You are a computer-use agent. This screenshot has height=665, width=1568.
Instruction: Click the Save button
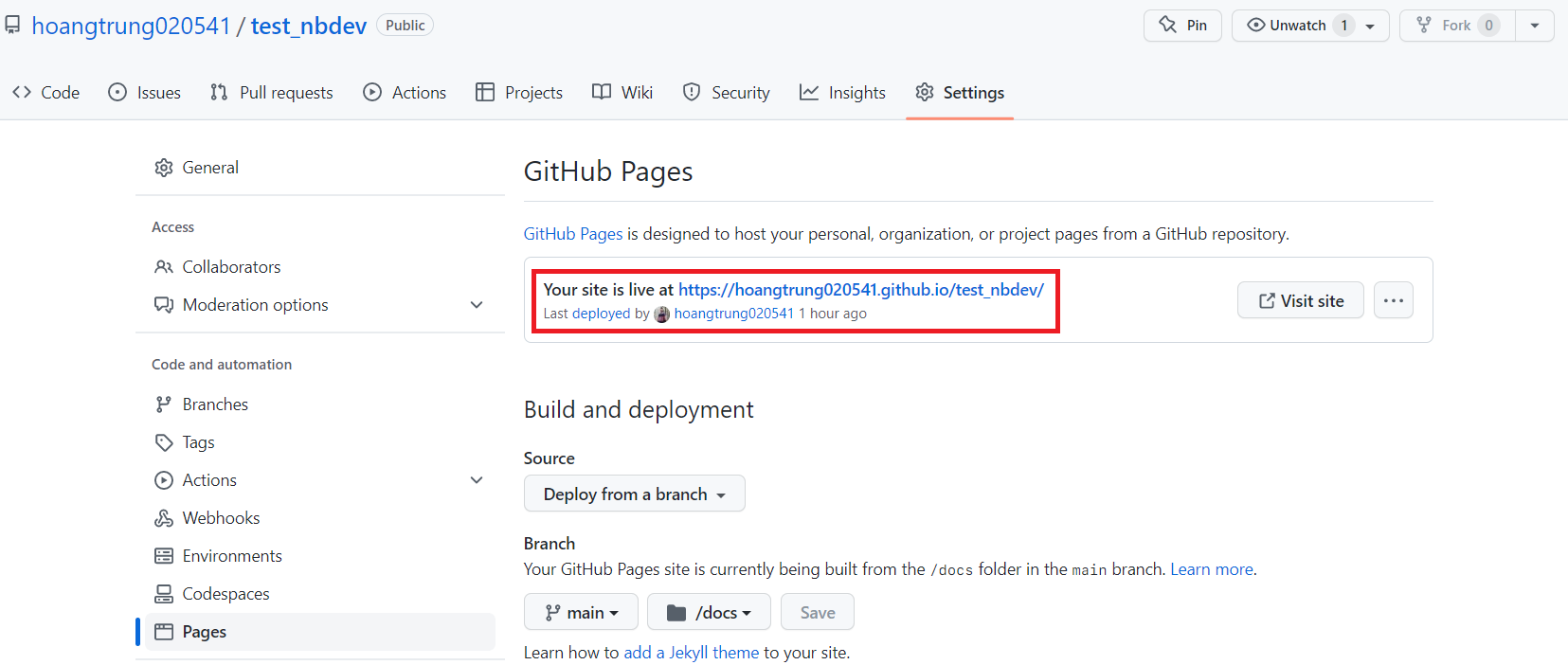(818, 612)
